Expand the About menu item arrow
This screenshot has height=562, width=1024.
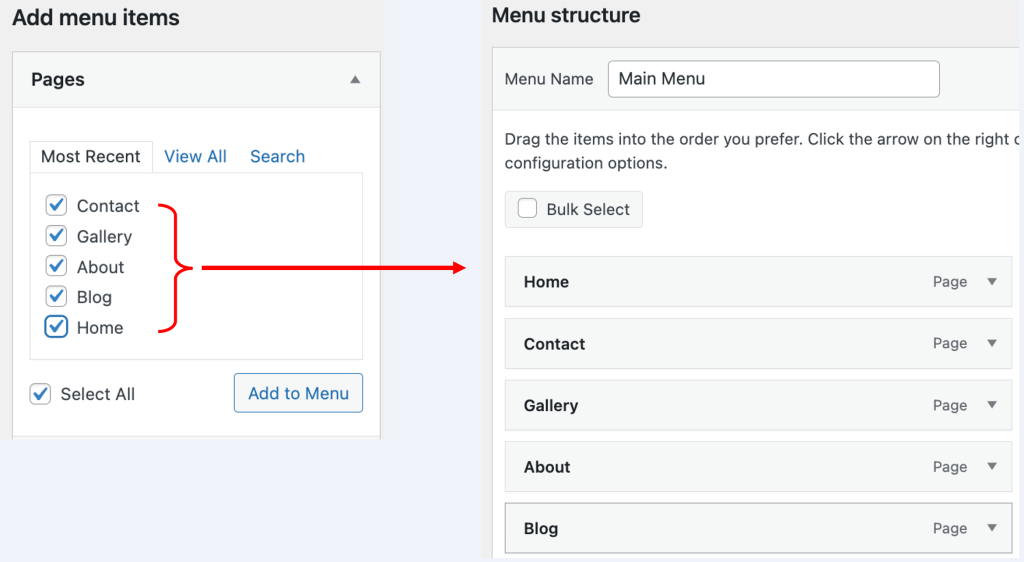coord(992,466)
